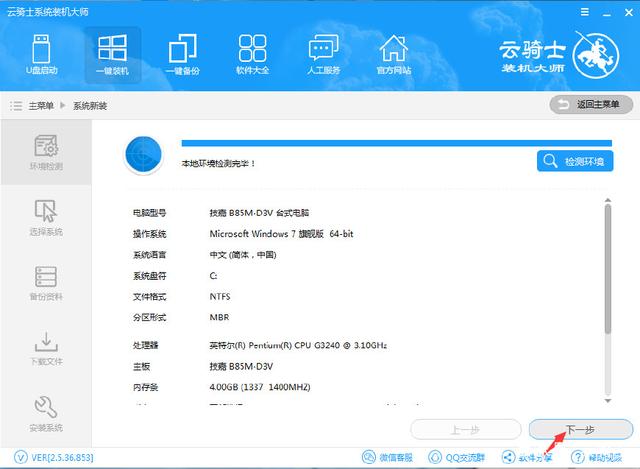
Task: Click the blue radar scan icon
Action: click(143, 155)
